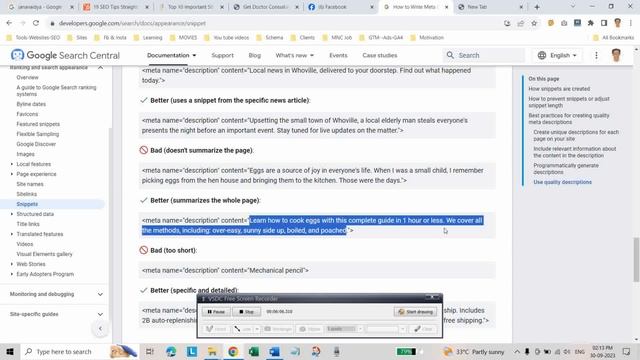Expand Early Adopters Program tree item
This screenshot has width=640, height=360.
tap(12, 274)
